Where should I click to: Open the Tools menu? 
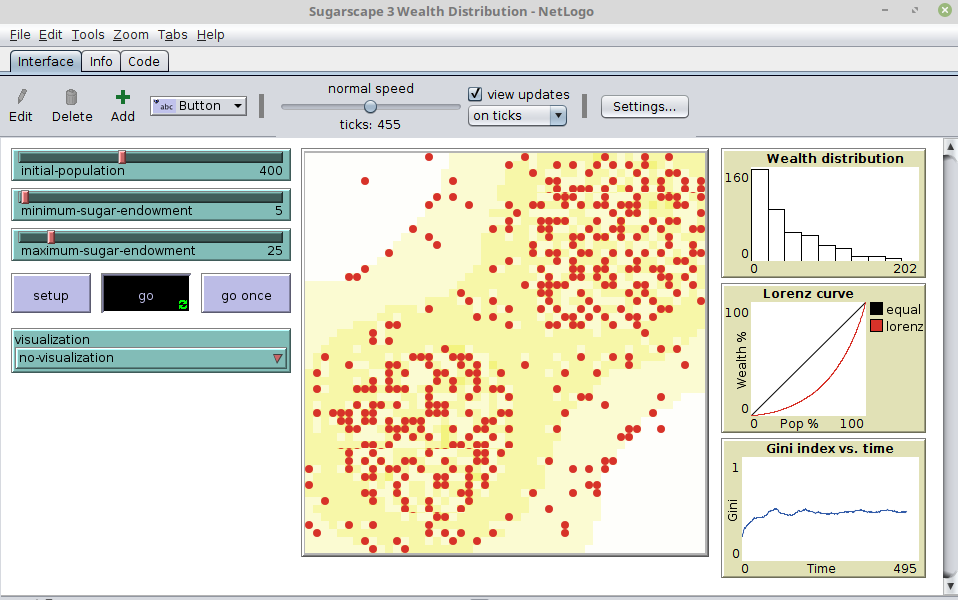88,34
